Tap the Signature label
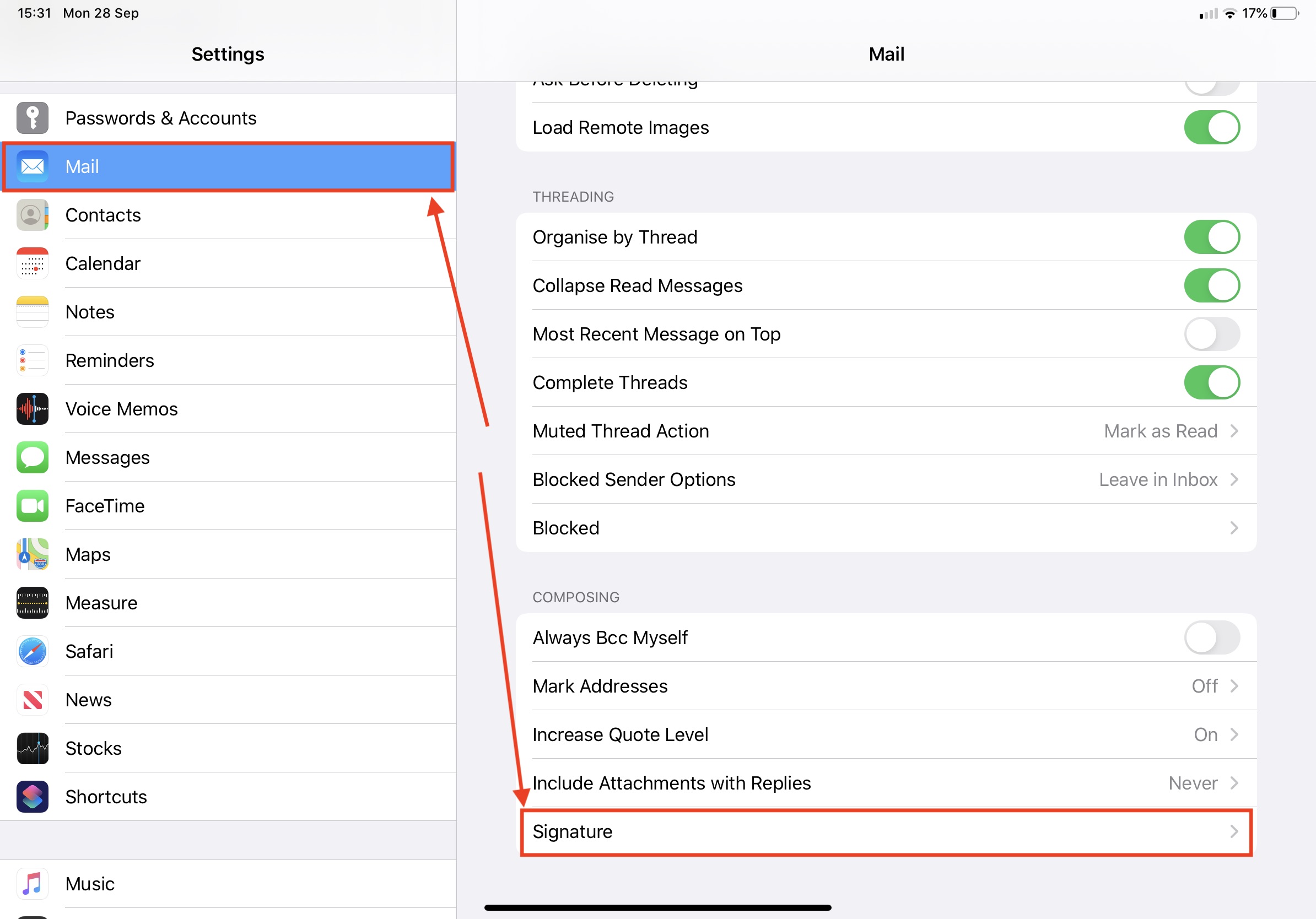1316x919 pixels. tap(572, 832)
